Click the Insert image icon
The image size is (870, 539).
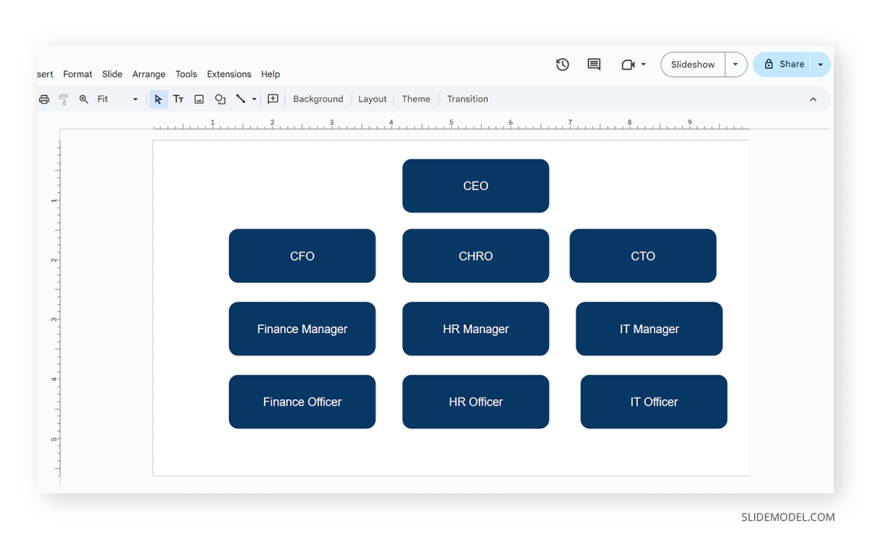tap(199, 99)
